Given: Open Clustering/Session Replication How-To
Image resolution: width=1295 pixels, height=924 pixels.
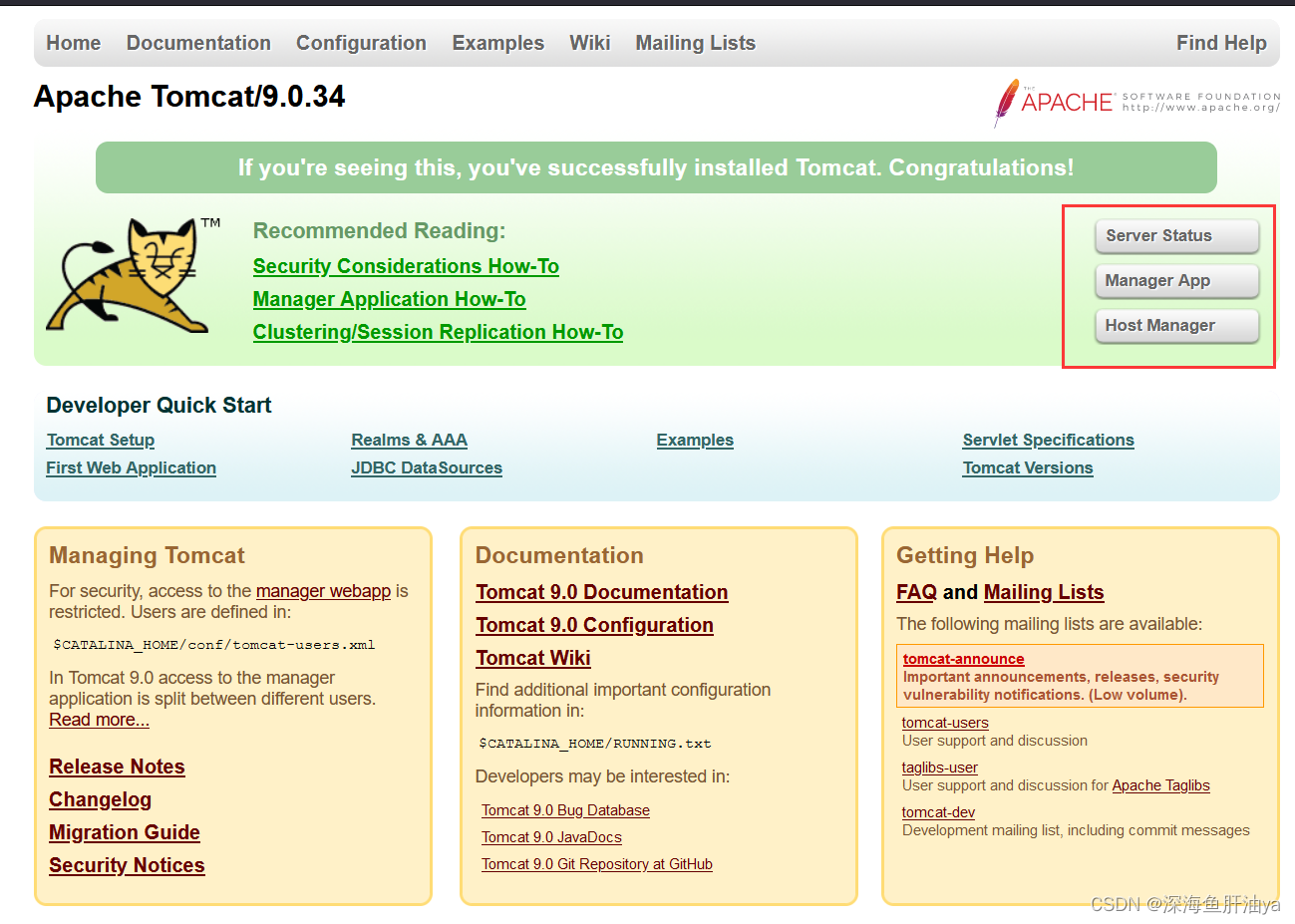Looking at the screenshot, I should tap(438, 332).
